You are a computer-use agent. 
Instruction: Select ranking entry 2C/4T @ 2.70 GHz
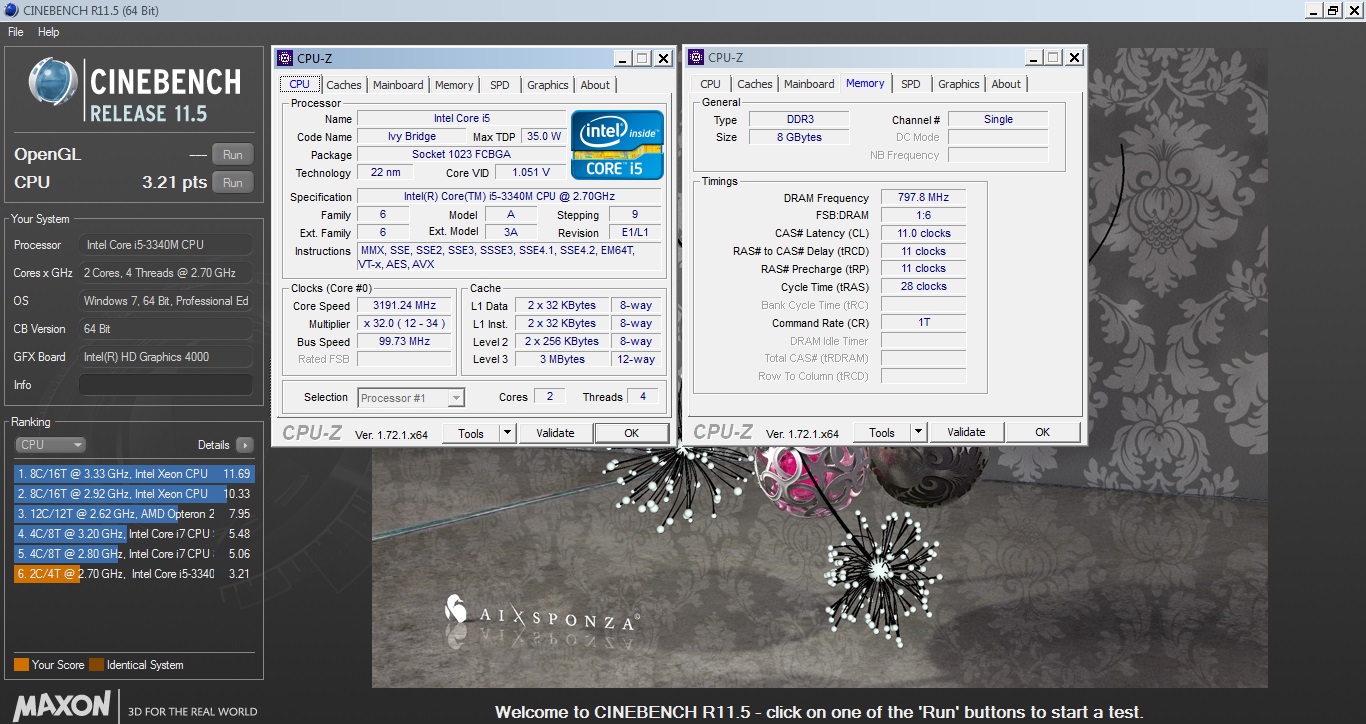133,574
